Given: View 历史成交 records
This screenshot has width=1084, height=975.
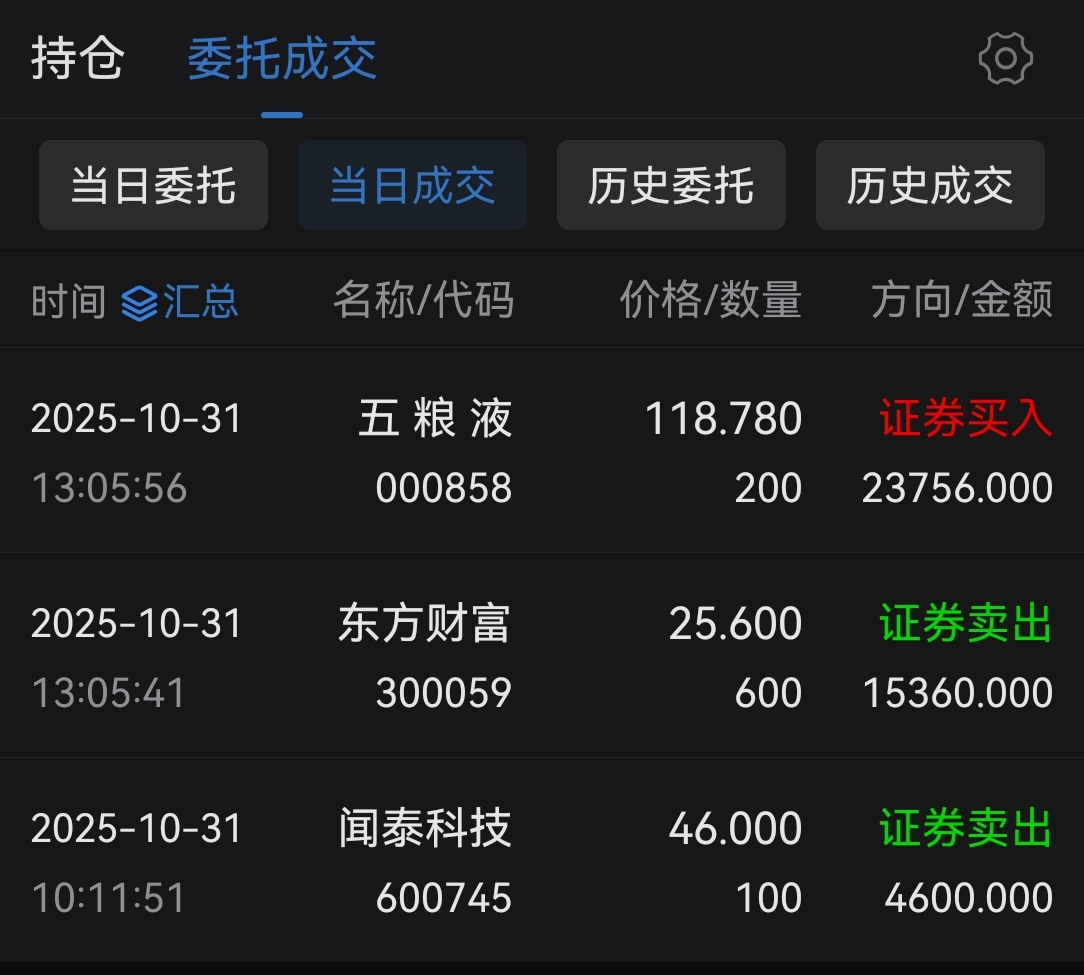Looking at the screenshot, I should (x=930, y=185).
